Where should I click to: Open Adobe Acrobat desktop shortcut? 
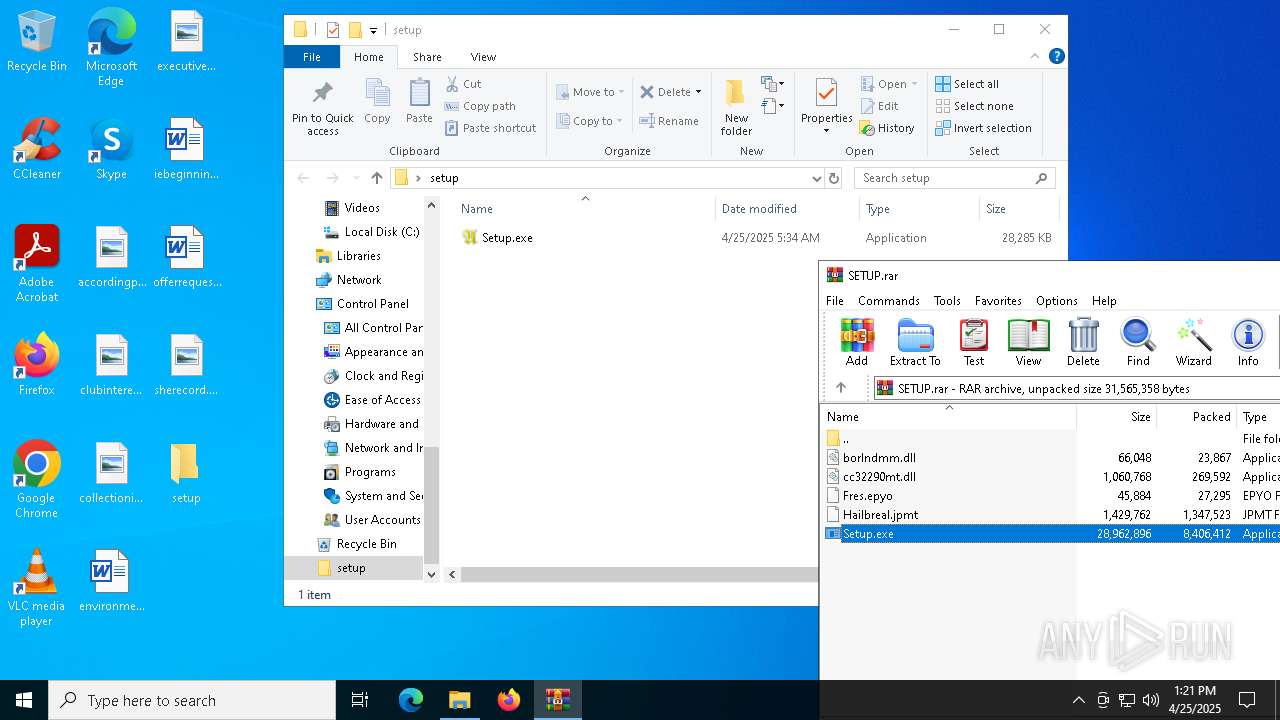point(37,263)
